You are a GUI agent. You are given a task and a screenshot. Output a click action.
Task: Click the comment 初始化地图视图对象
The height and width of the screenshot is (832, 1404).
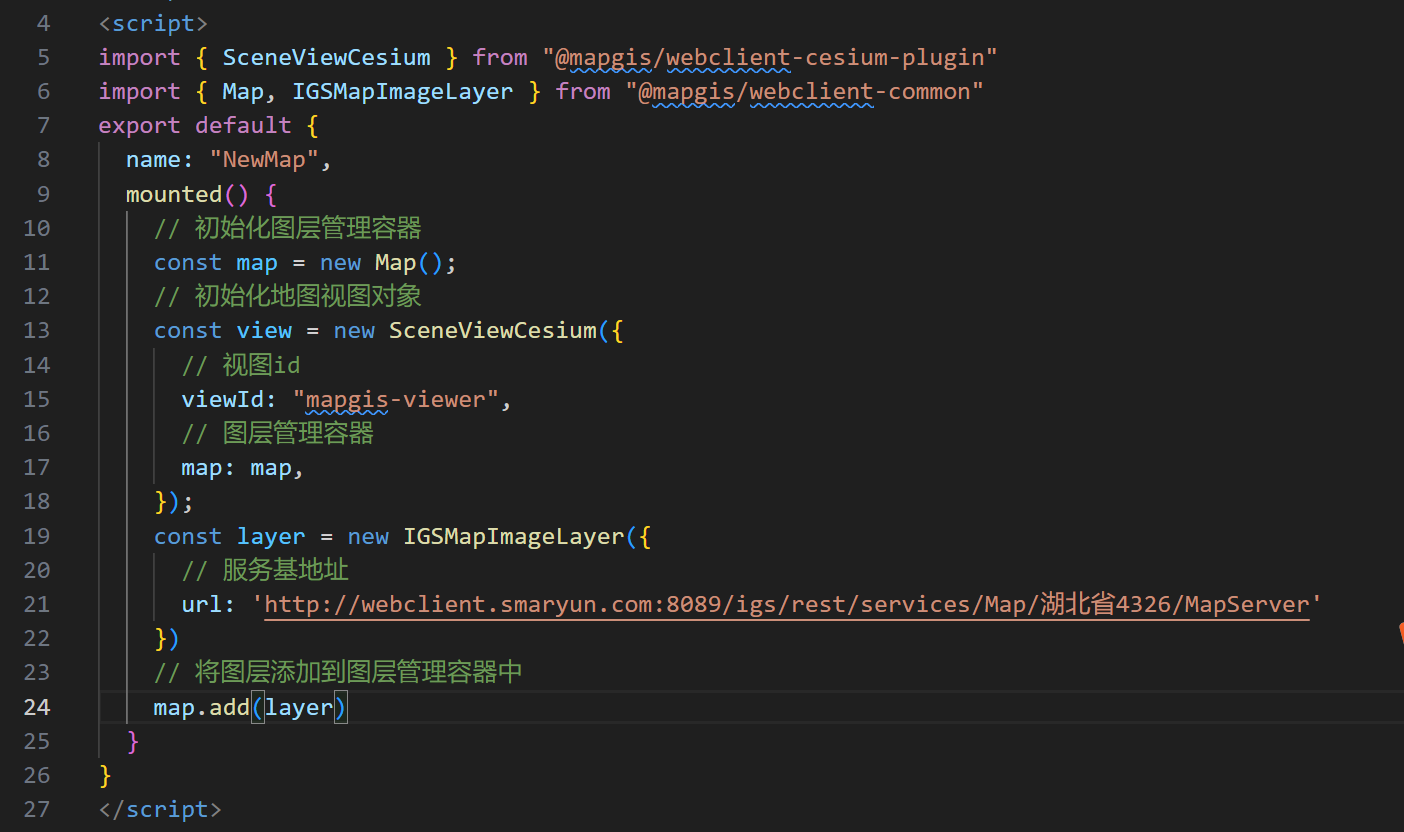point(288,297)
